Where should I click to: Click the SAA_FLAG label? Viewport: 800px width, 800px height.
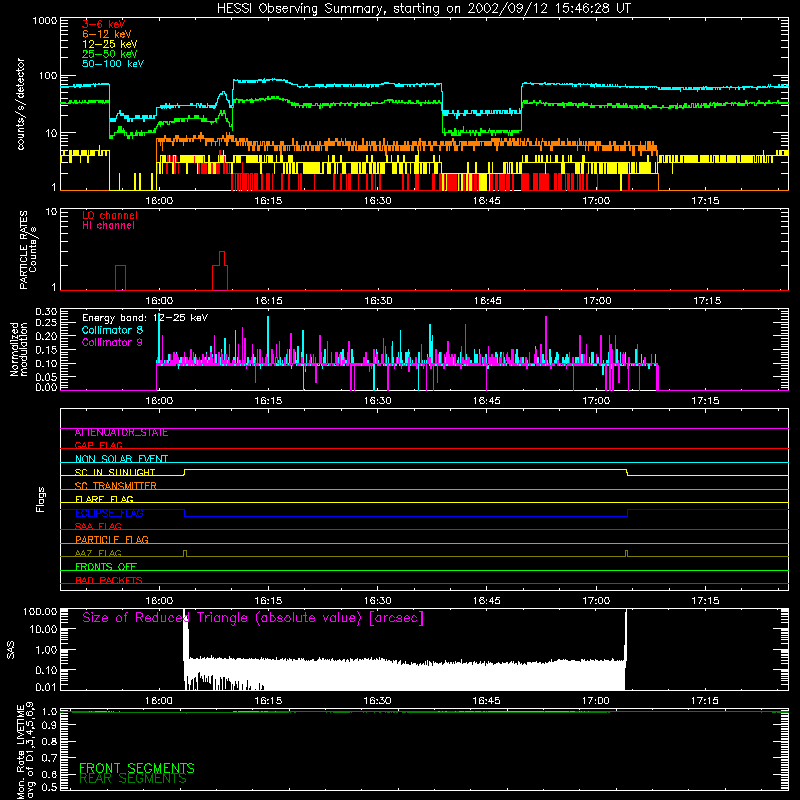(98, 526)
